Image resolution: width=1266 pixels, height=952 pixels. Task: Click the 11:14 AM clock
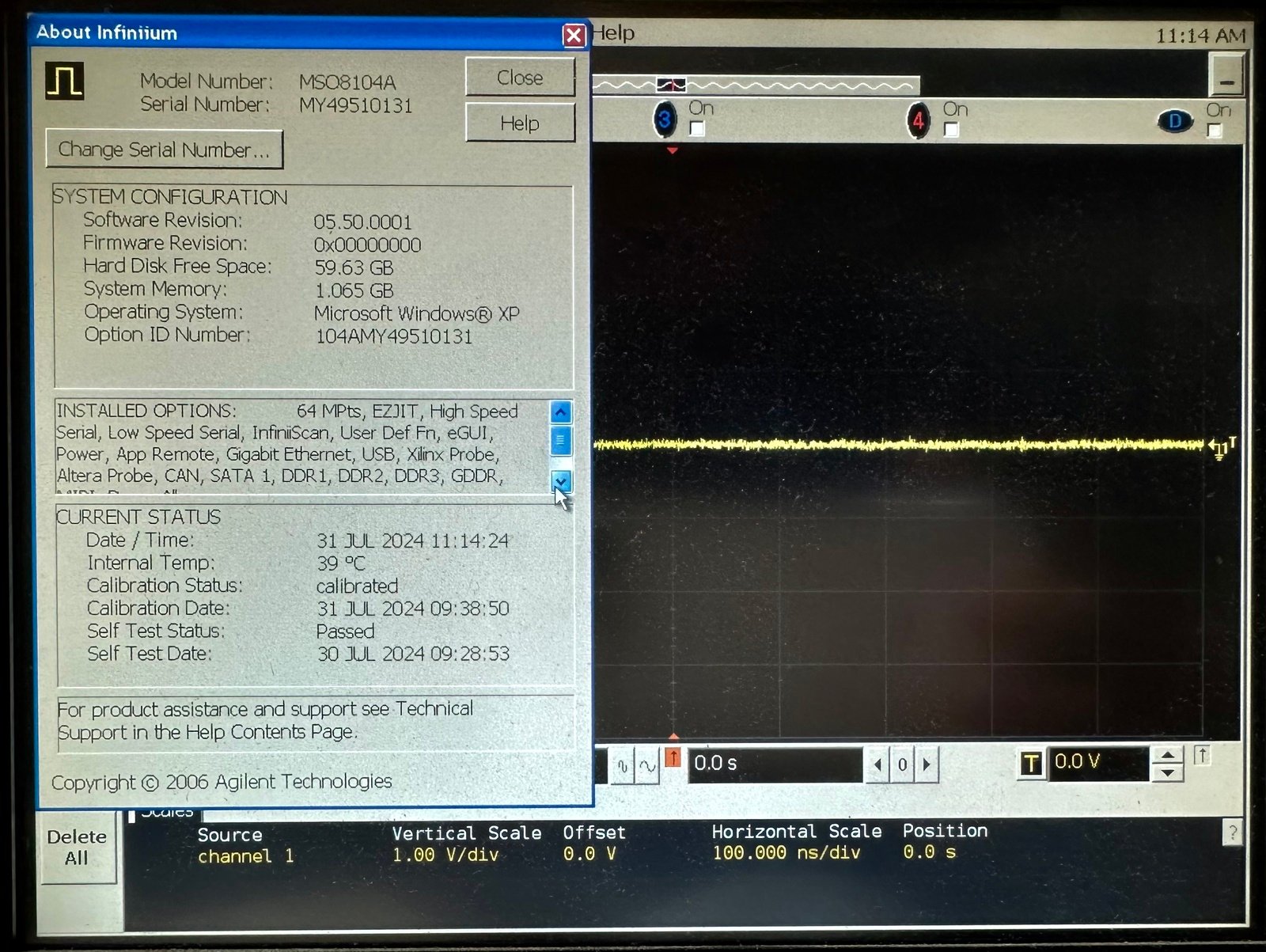1200,36
